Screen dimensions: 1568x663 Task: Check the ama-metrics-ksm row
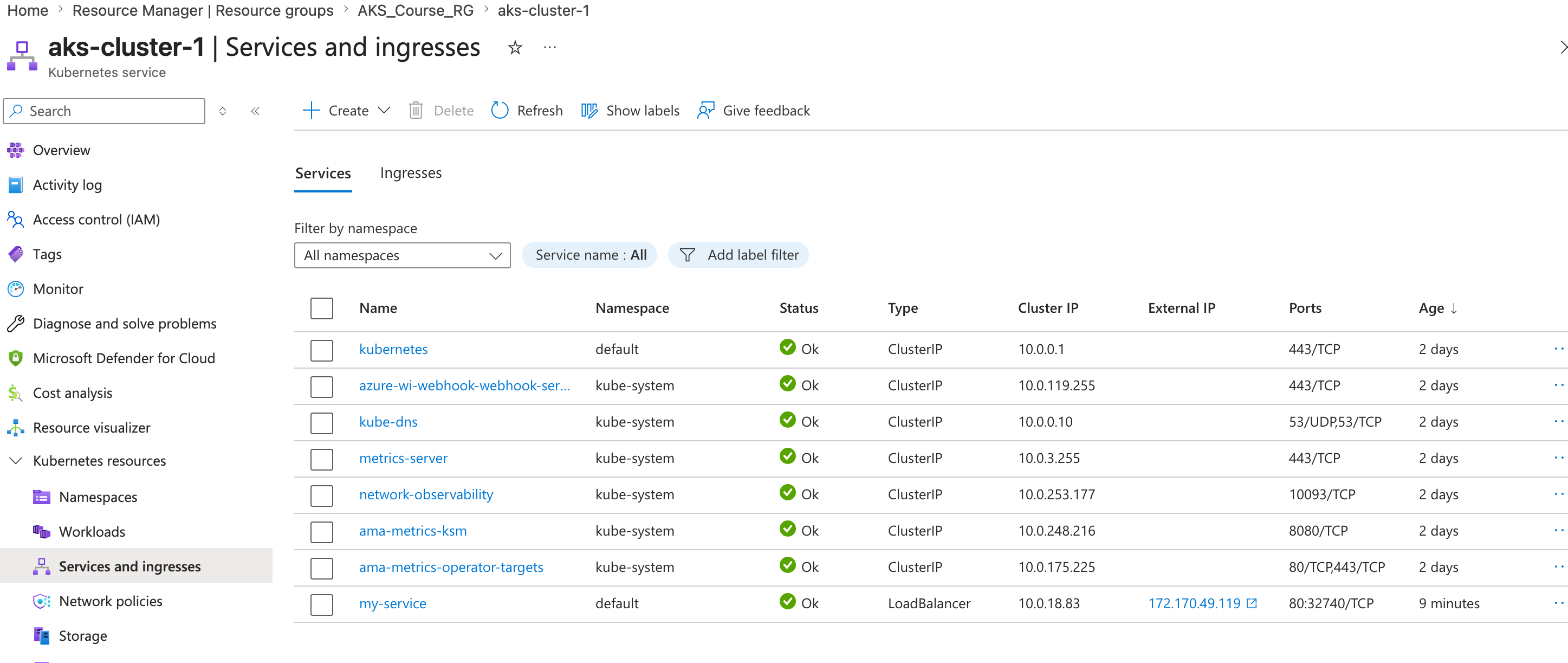[x=321, y=531]
